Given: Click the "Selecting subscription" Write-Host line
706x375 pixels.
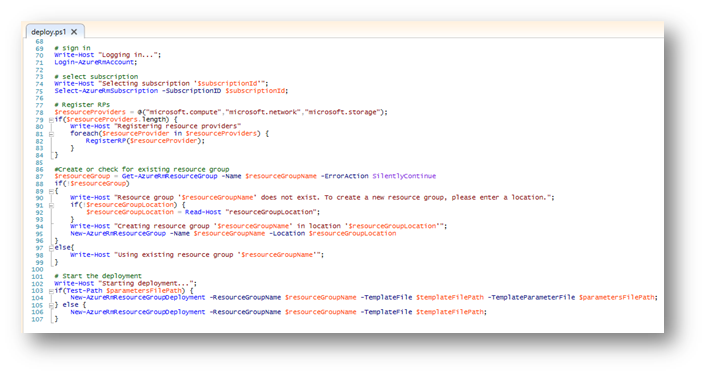Looking at the screenshot, I should point(161,83).
